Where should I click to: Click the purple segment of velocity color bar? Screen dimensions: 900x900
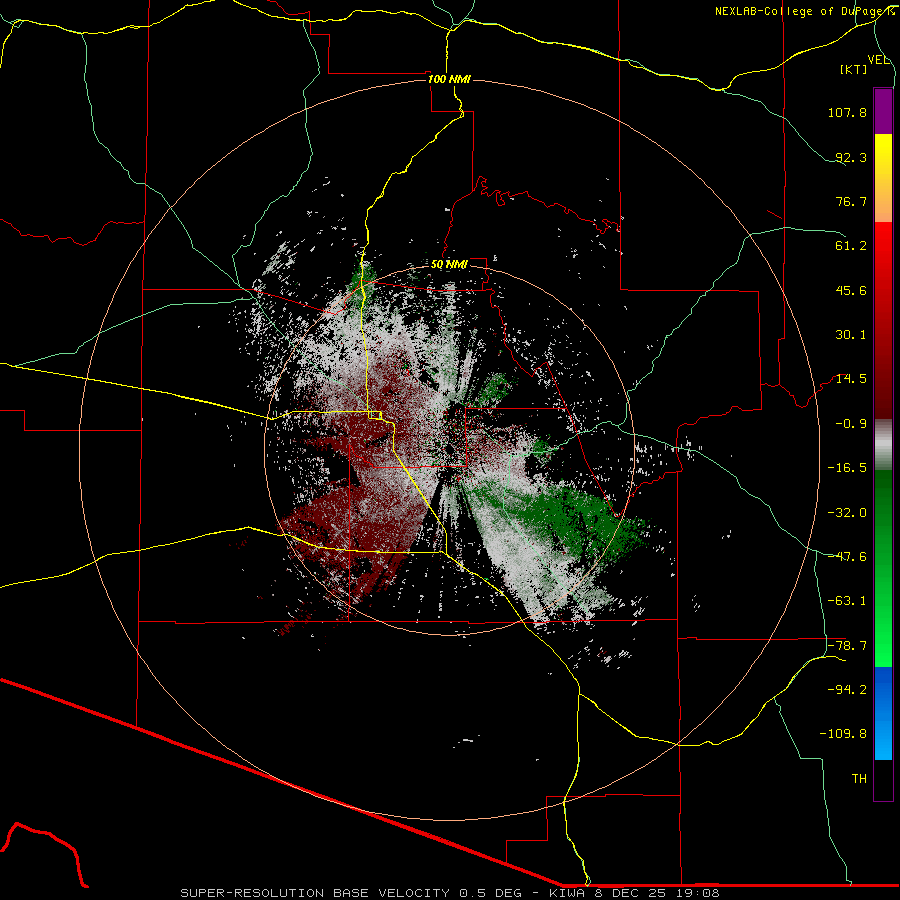[883, 111]
